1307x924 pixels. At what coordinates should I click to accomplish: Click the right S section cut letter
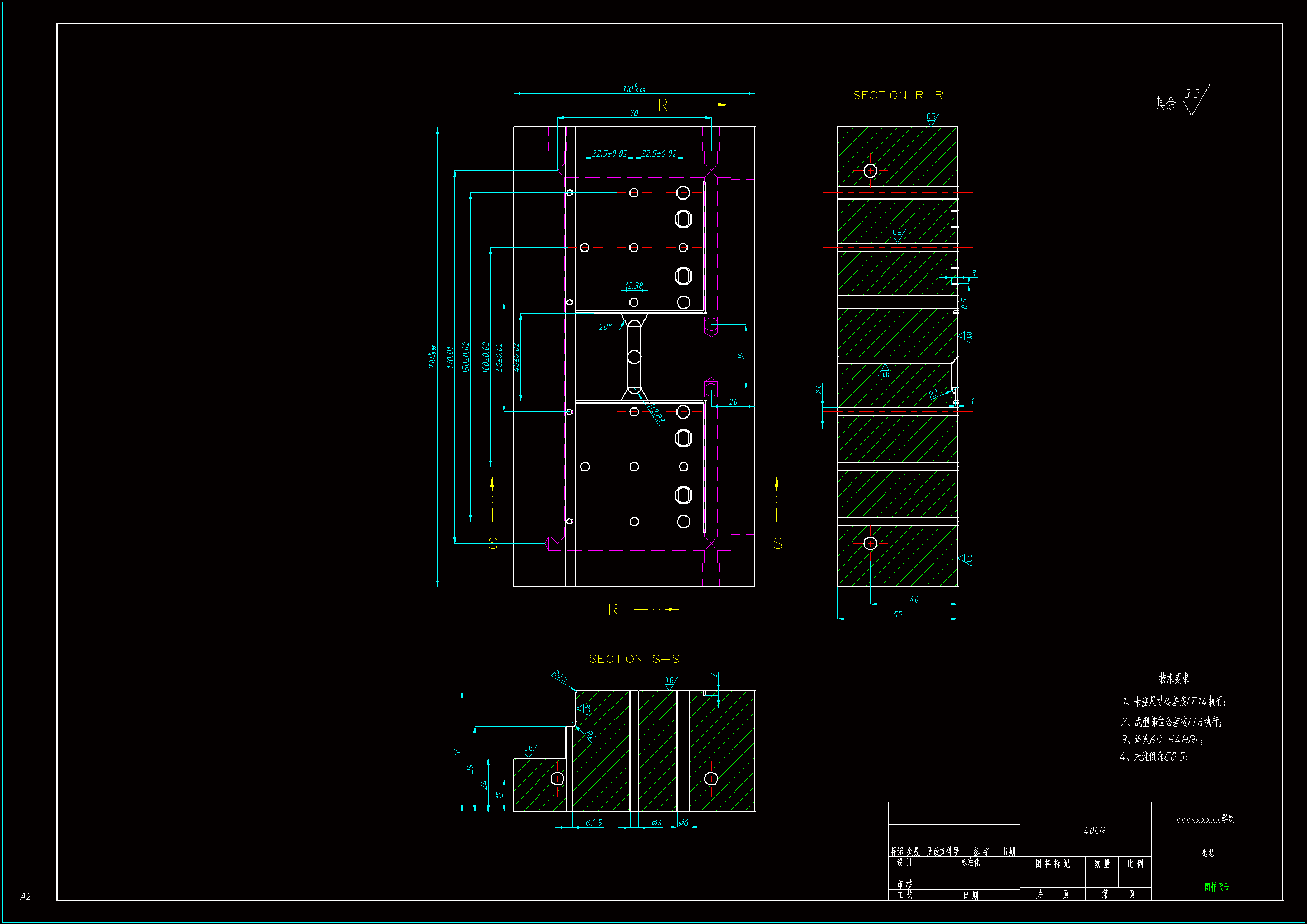[x=778, y=543]
